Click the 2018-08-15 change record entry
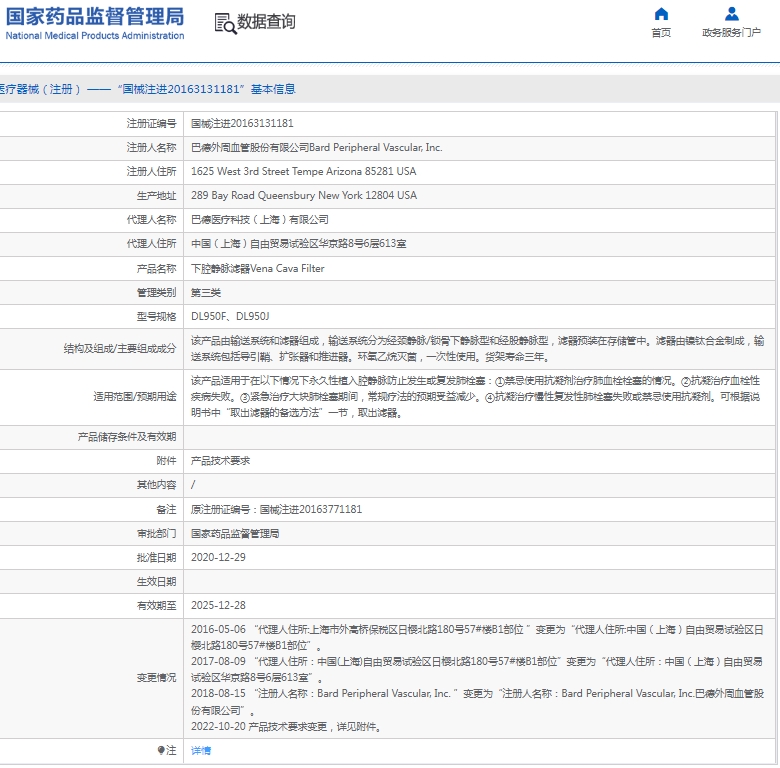This screenshot has width=780, height=768. pos(478,702)
